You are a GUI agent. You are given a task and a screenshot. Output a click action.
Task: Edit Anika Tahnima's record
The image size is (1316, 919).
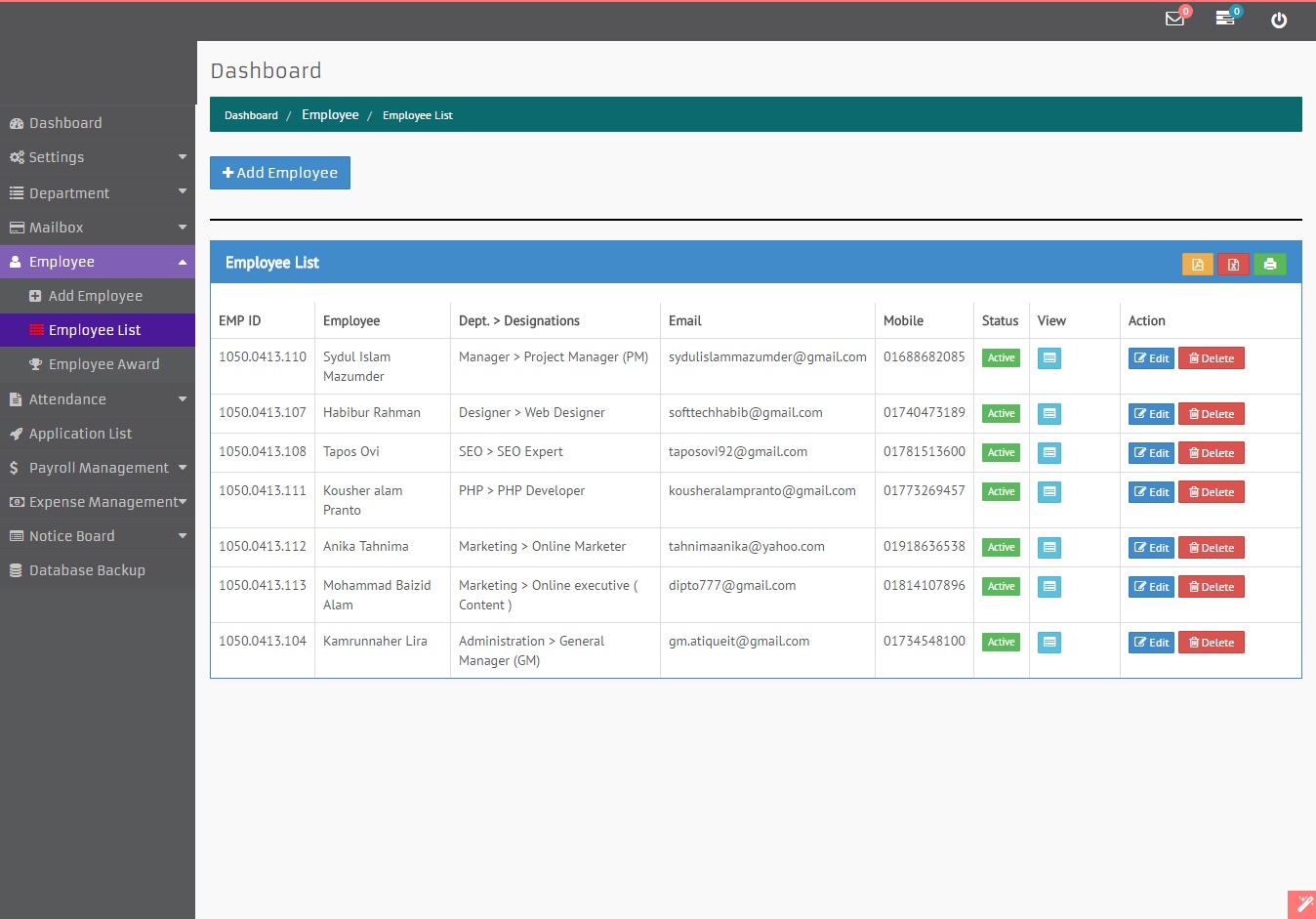tap(1151, 548)
